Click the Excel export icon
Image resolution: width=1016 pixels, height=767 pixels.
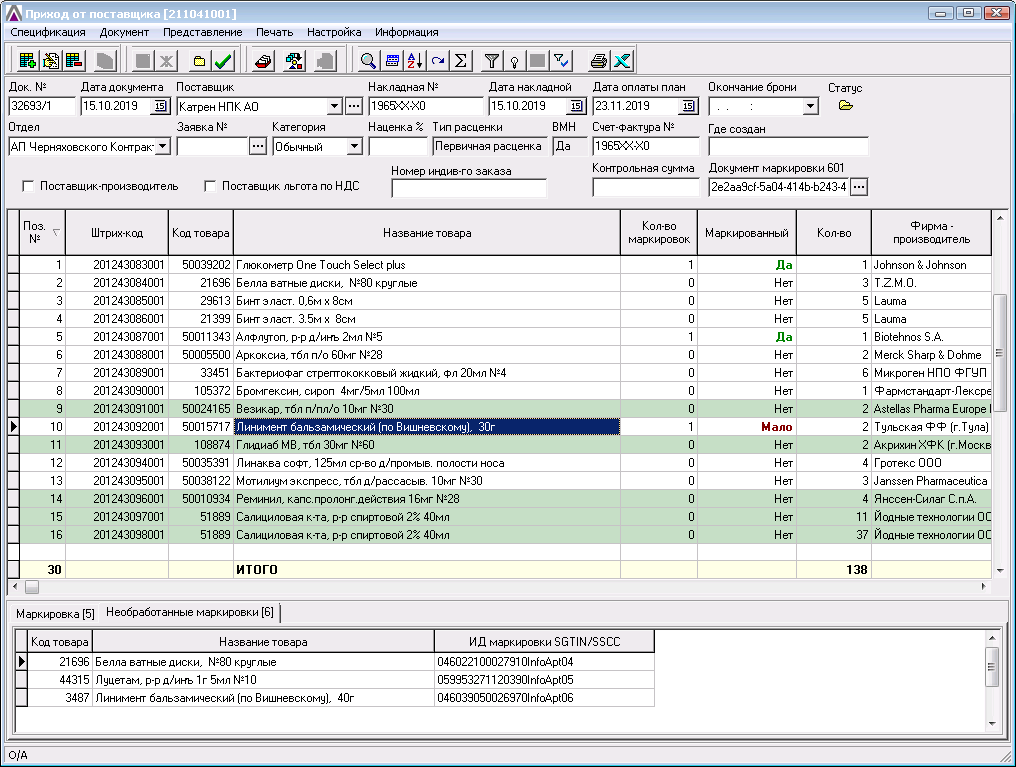(622, 61)
